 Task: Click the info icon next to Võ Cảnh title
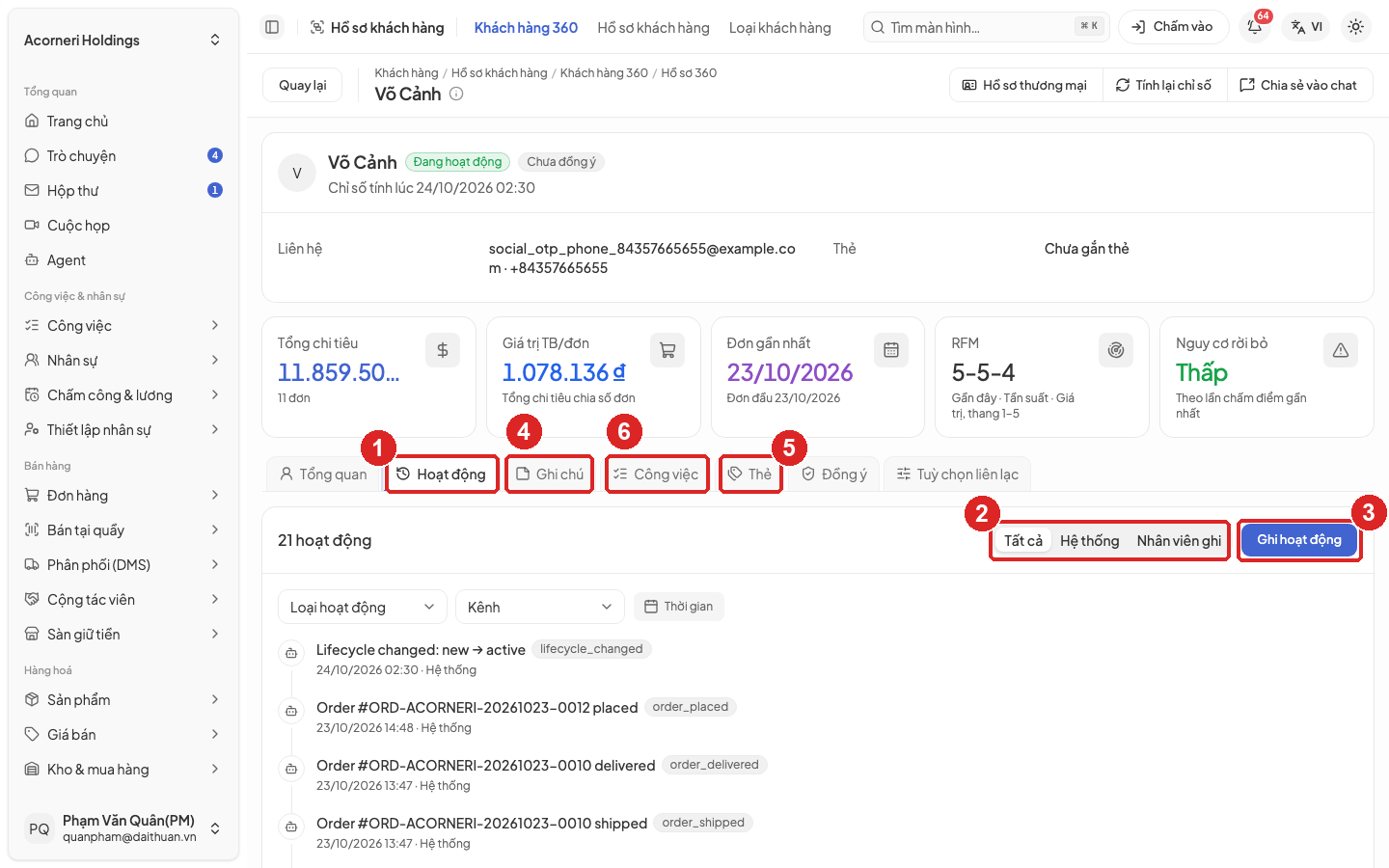tap(456, 94)
